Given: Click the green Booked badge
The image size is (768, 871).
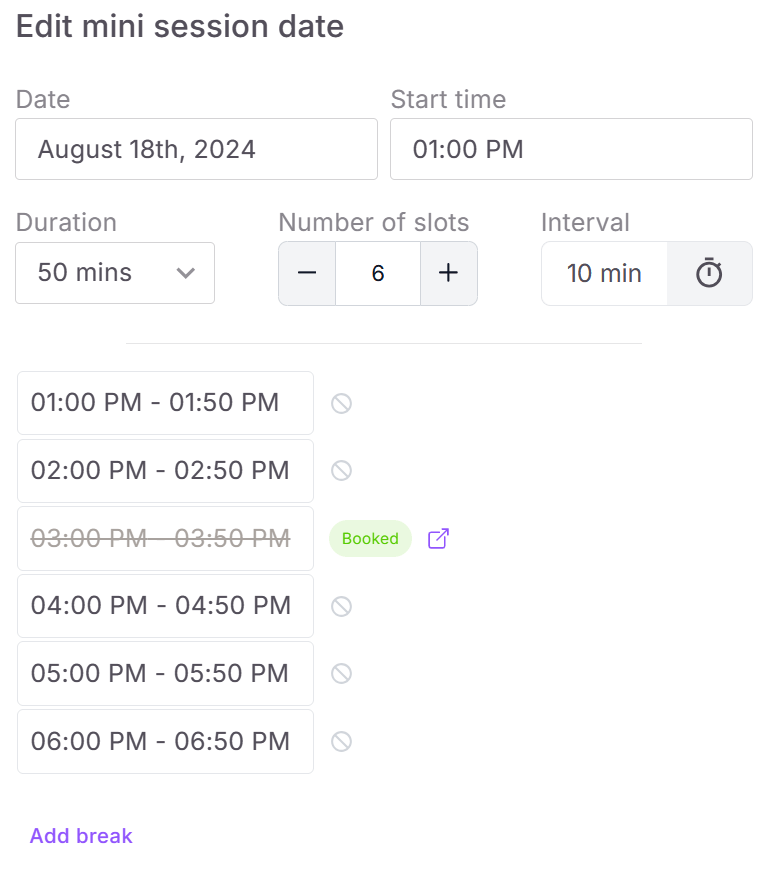Looking at the screenshot, I should pos(370,539).
